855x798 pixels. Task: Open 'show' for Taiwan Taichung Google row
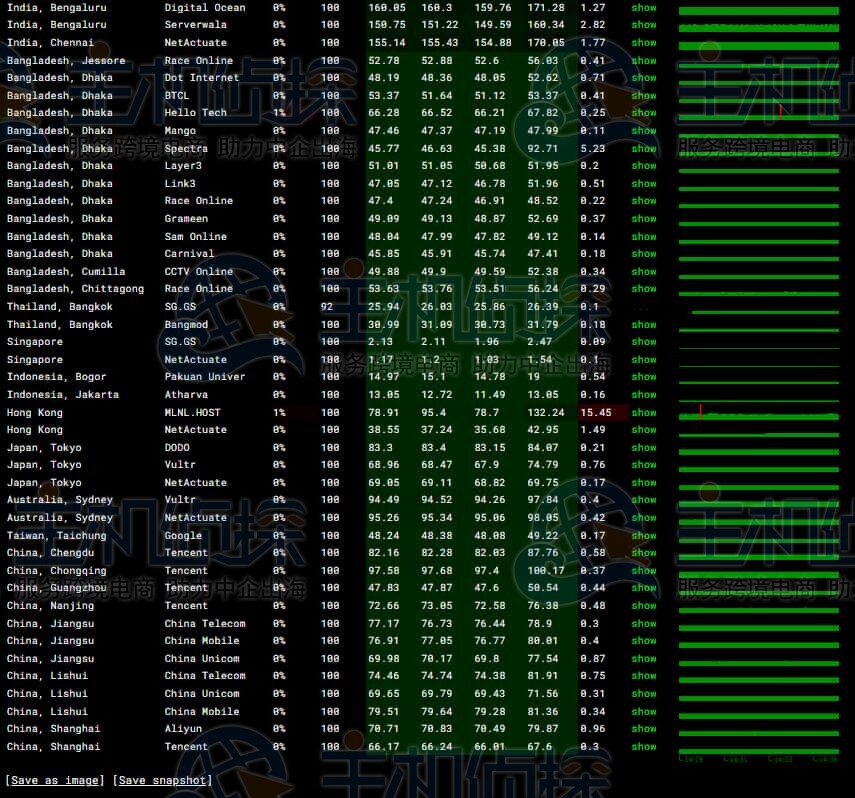[x=644, y=535]
